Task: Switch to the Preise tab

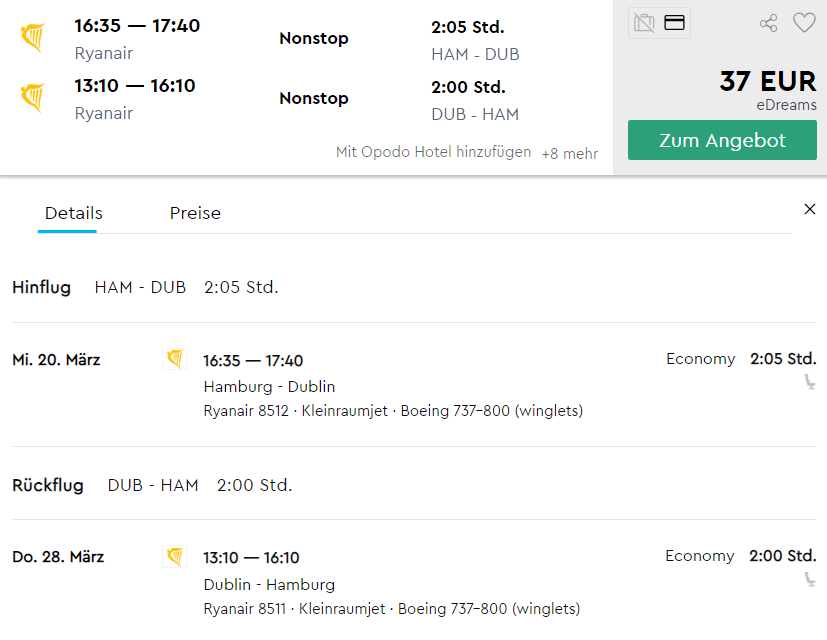Action: pyautogui.click(x=195, y=213)
